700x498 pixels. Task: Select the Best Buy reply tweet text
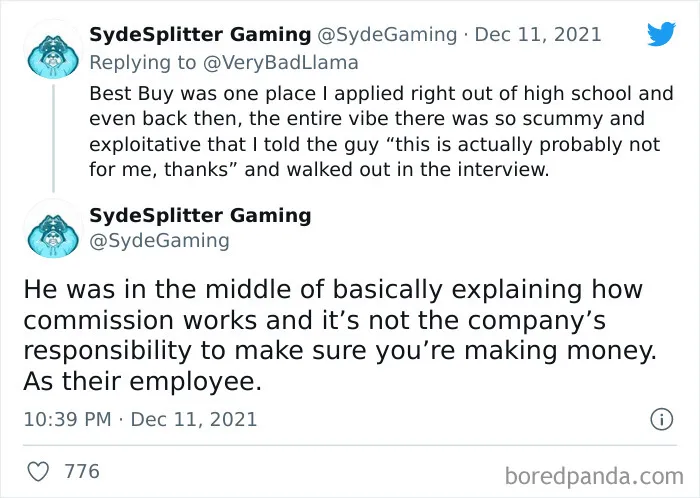click(x=381, y=132)
